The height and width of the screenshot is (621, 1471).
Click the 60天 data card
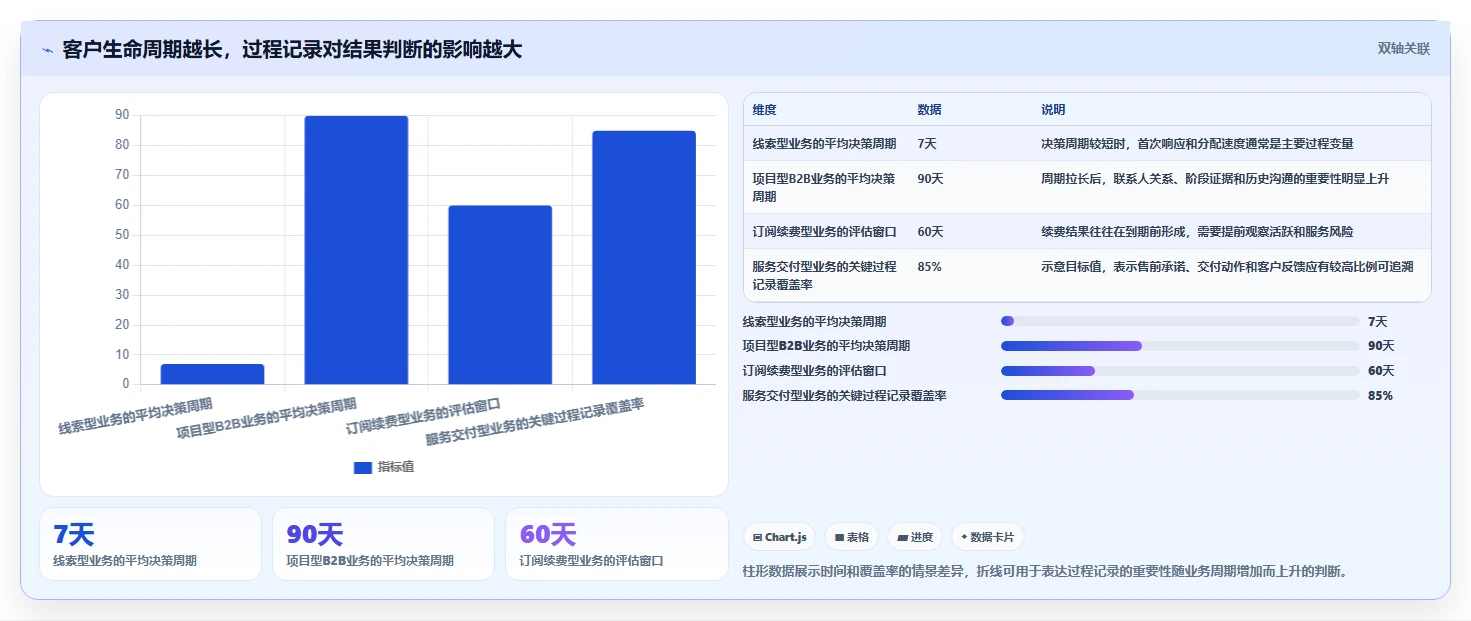617,544
